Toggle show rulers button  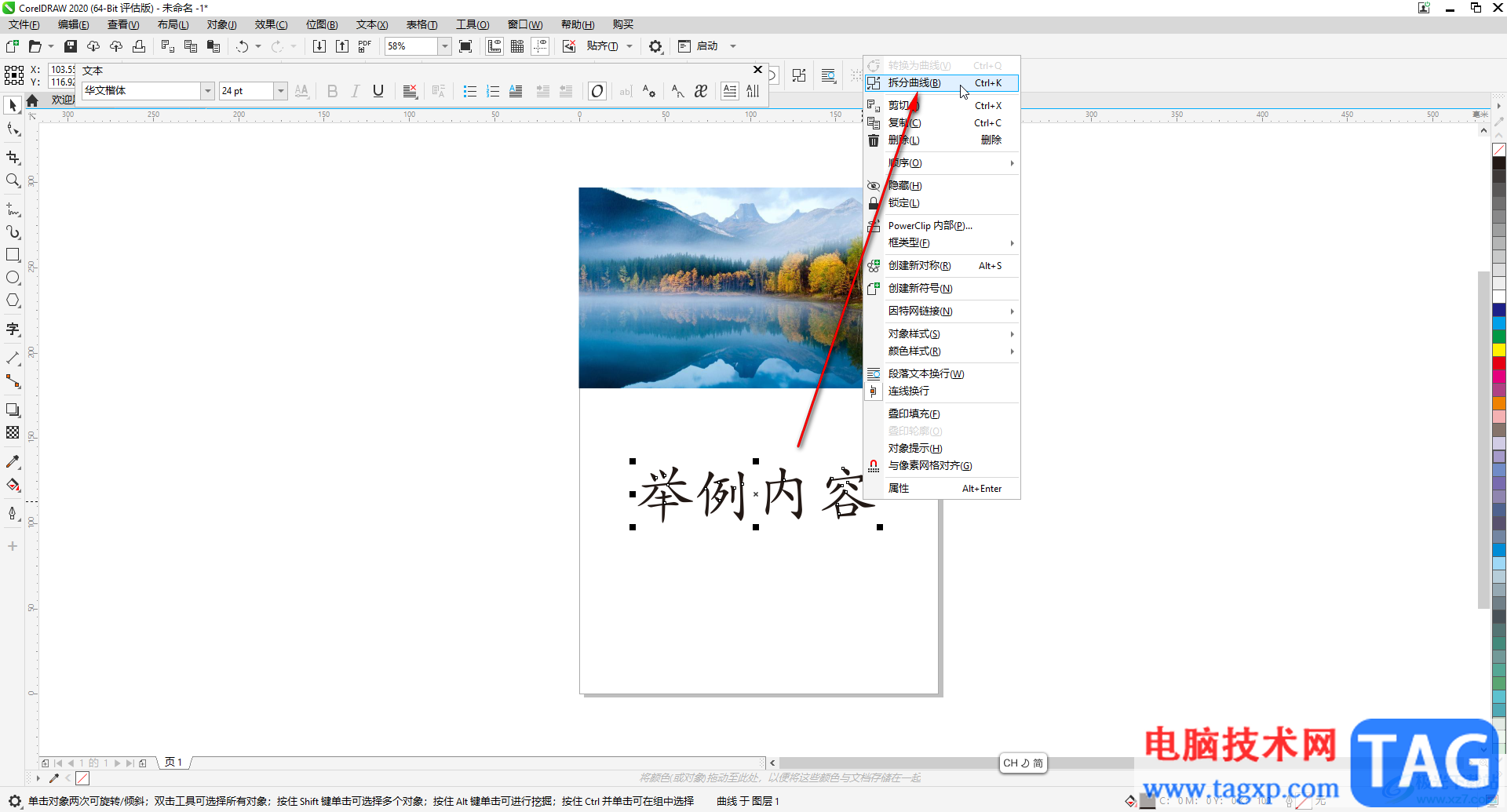pyautogui.click(x=494, y=46)
